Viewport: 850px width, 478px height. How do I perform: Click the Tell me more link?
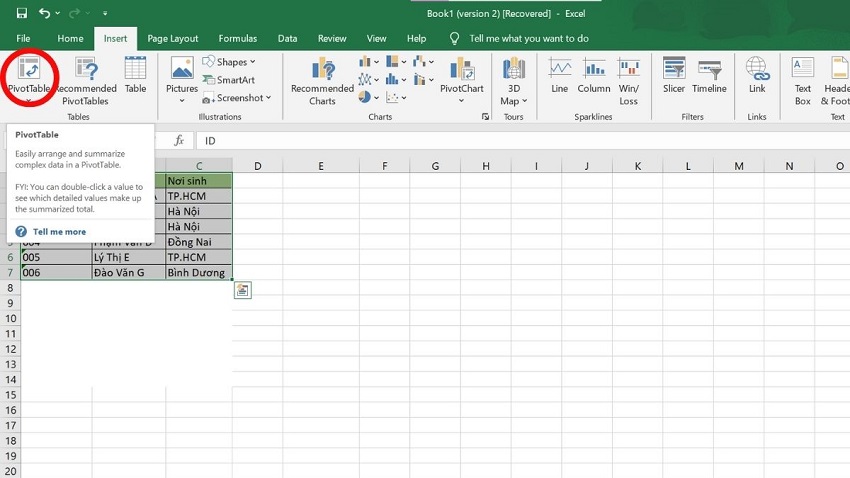[x=59, y=231]
